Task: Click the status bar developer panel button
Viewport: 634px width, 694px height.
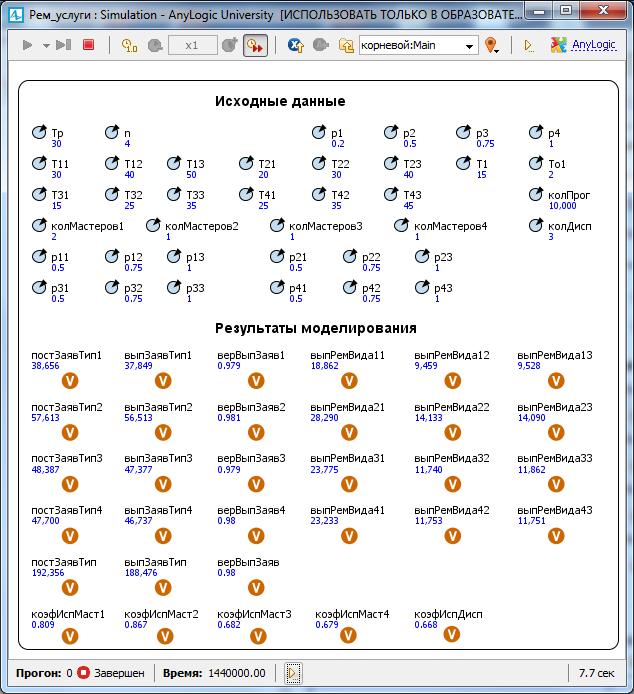Action: [x=293, y=673]
